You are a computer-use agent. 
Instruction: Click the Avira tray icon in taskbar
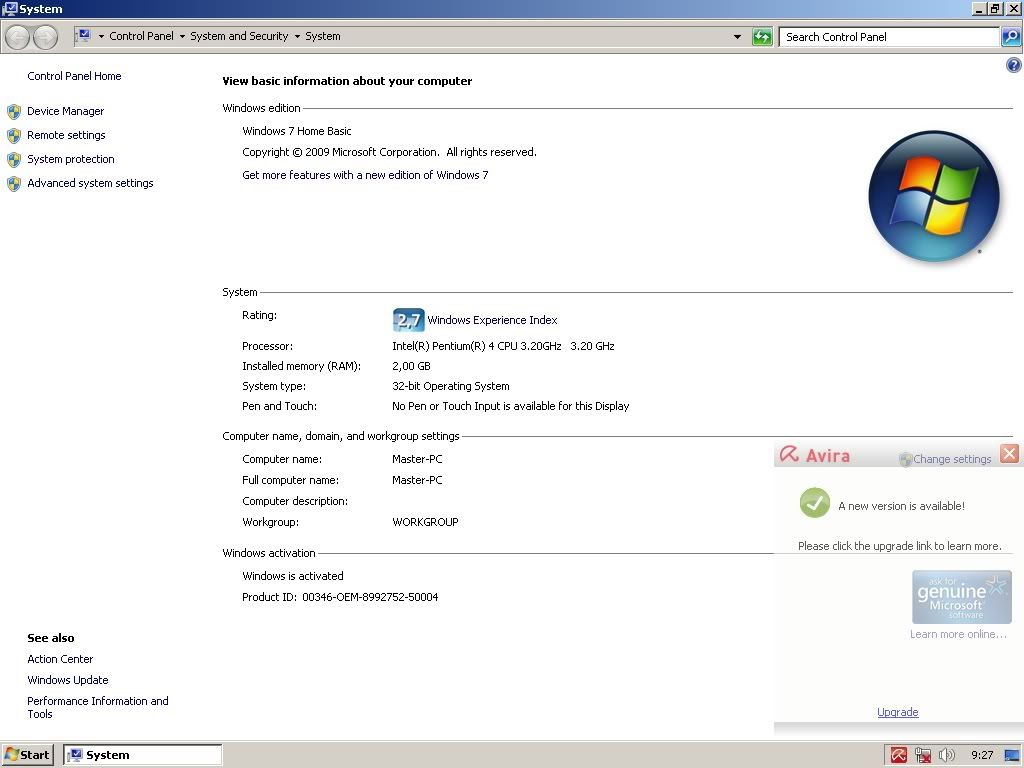899,756
